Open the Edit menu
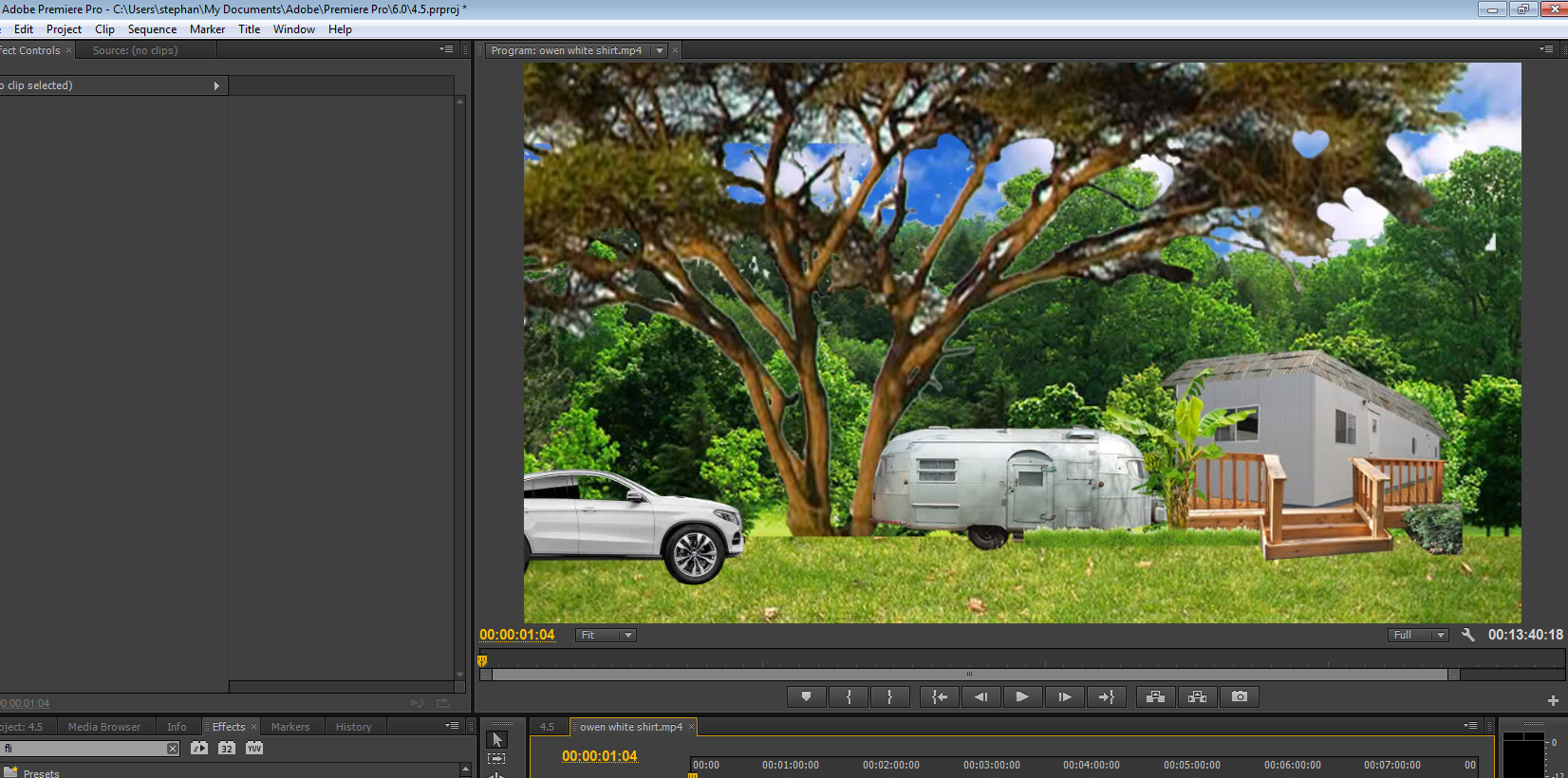This screenshot has height=778, width=1568. pyautogui.click(x=24, y=29)
